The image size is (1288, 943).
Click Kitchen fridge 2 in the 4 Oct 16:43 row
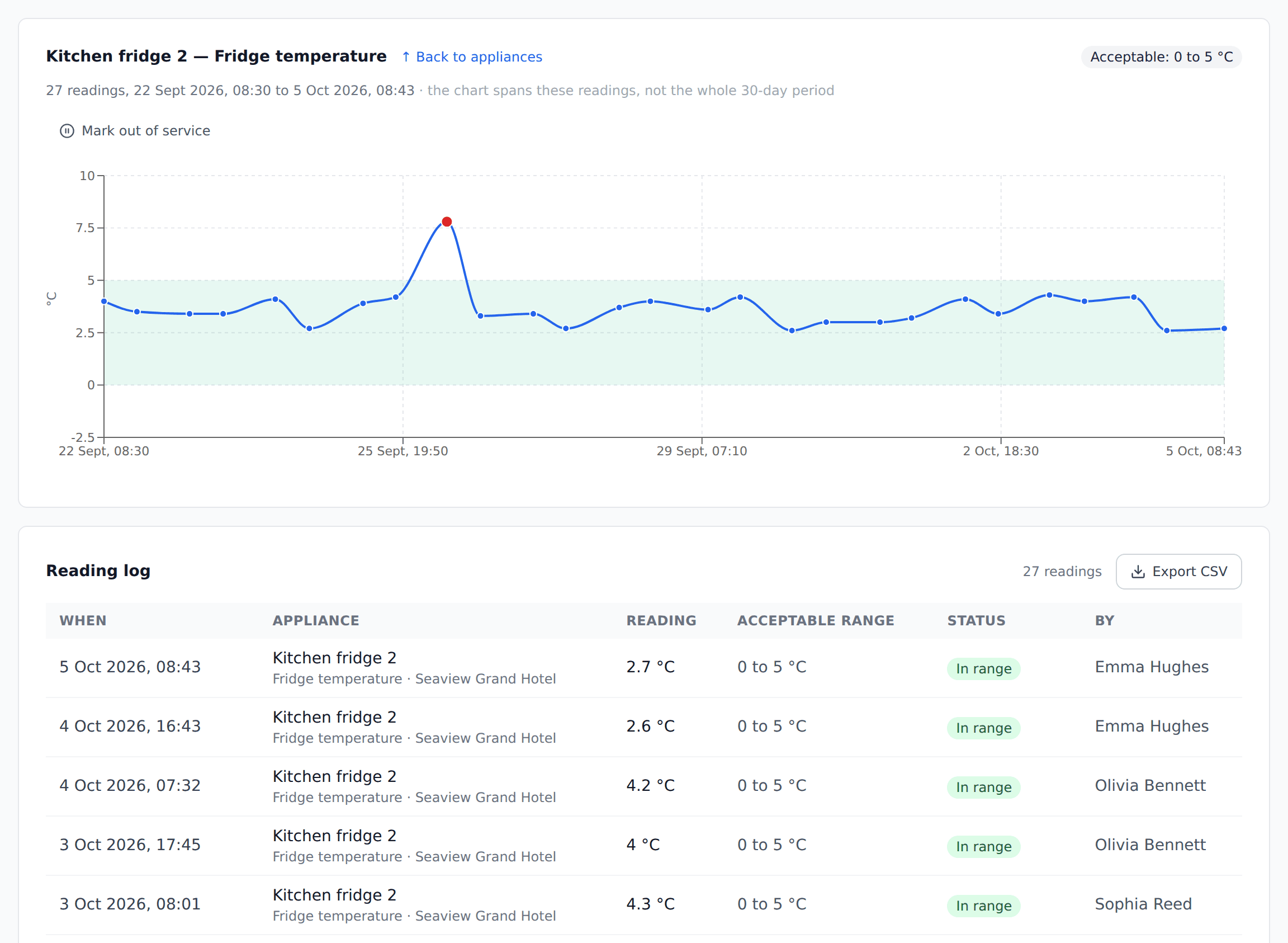(334, 717)
